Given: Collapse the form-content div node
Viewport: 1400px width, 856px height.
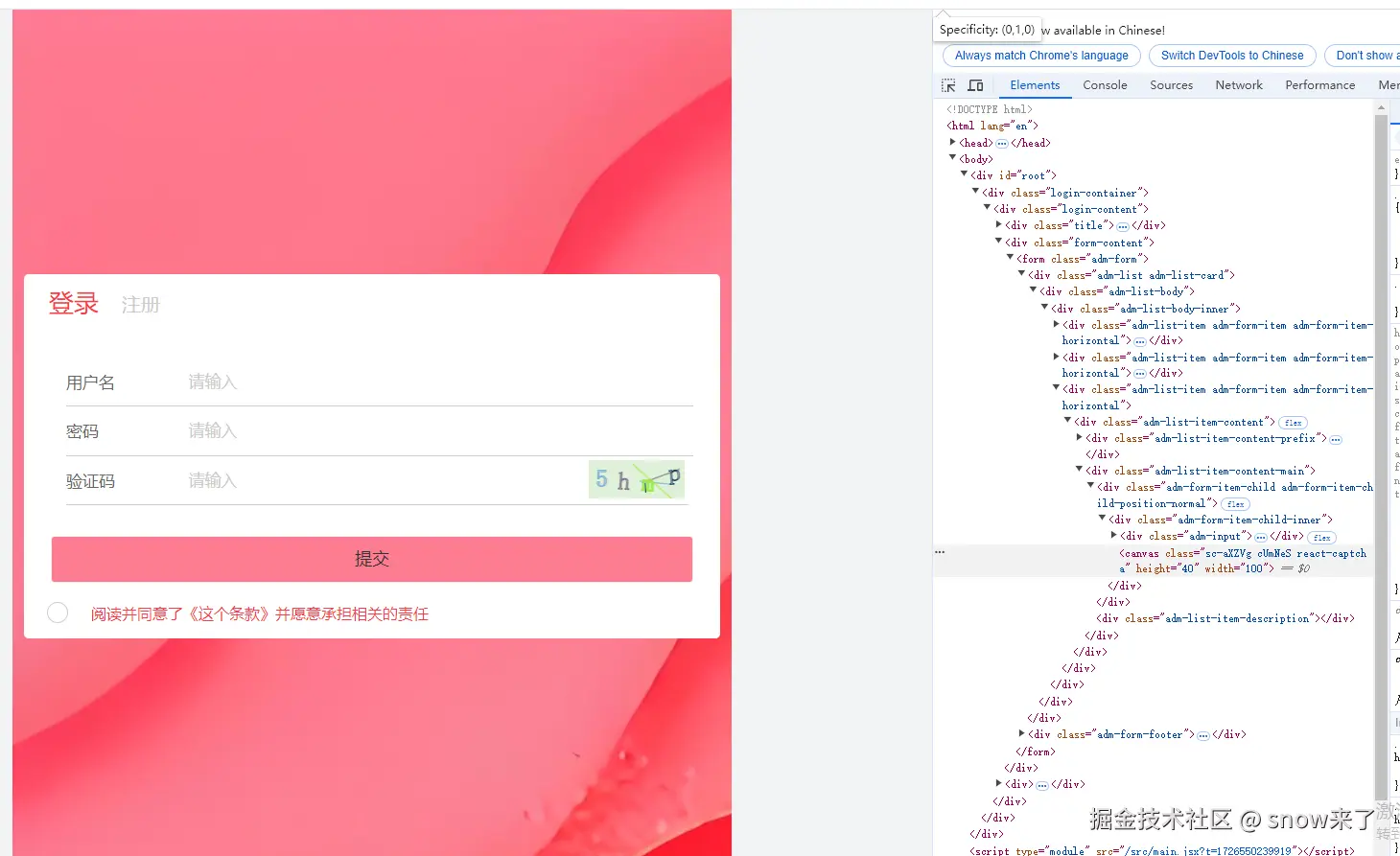Looking at the screenshot, I should click(999, 242).
